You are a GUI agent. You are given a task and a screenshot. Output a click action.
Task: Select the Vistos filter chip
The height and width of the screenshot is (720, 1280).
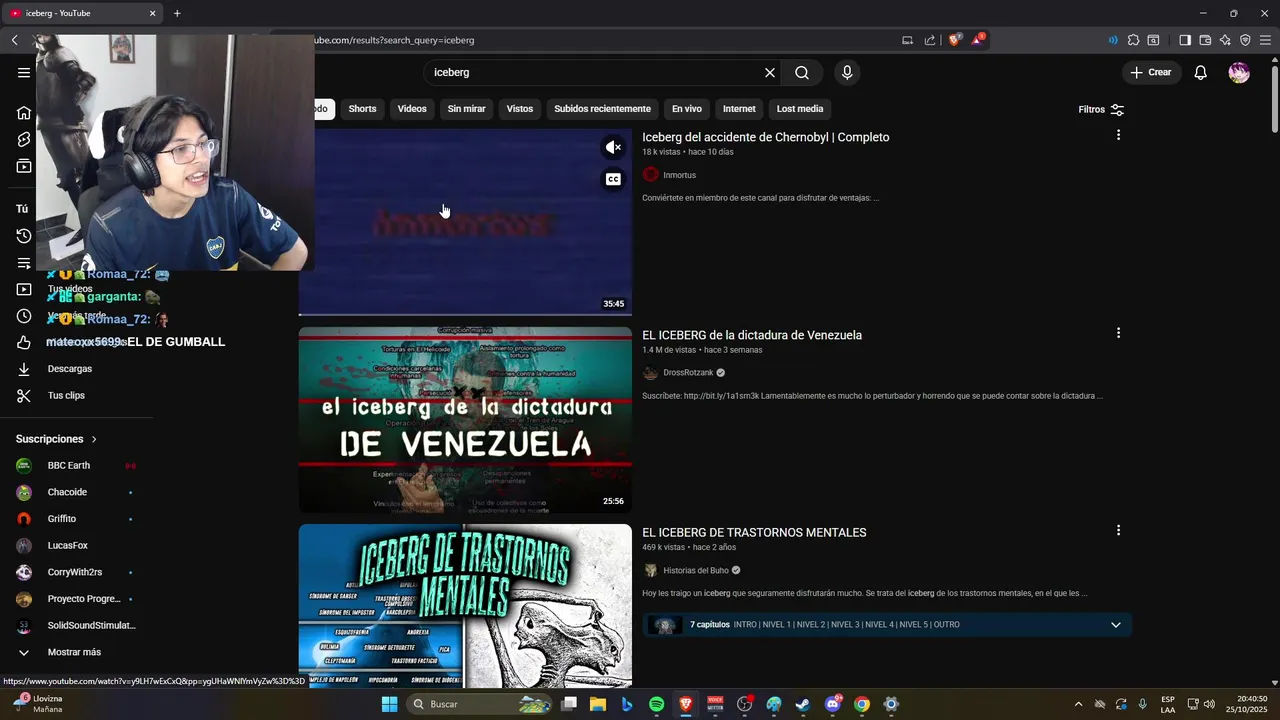pyautogui.click(x=520, y=109)
